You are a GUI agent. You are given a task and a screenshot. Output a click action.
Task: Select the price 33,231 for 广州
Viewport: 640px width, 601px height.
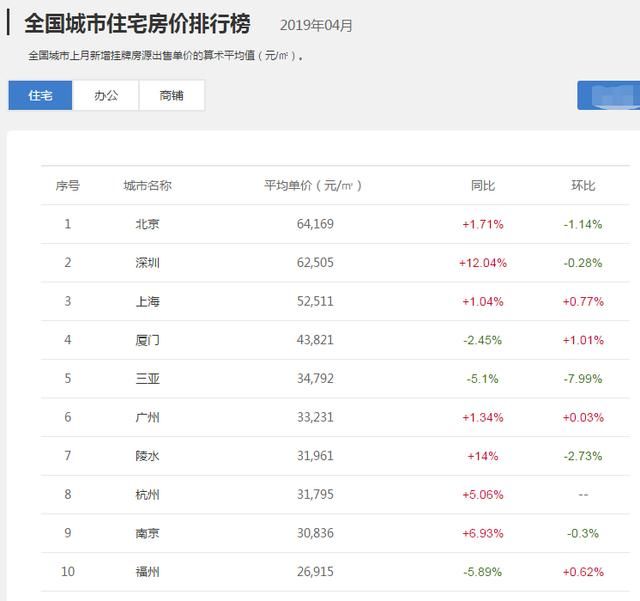[x=315, y=417]
